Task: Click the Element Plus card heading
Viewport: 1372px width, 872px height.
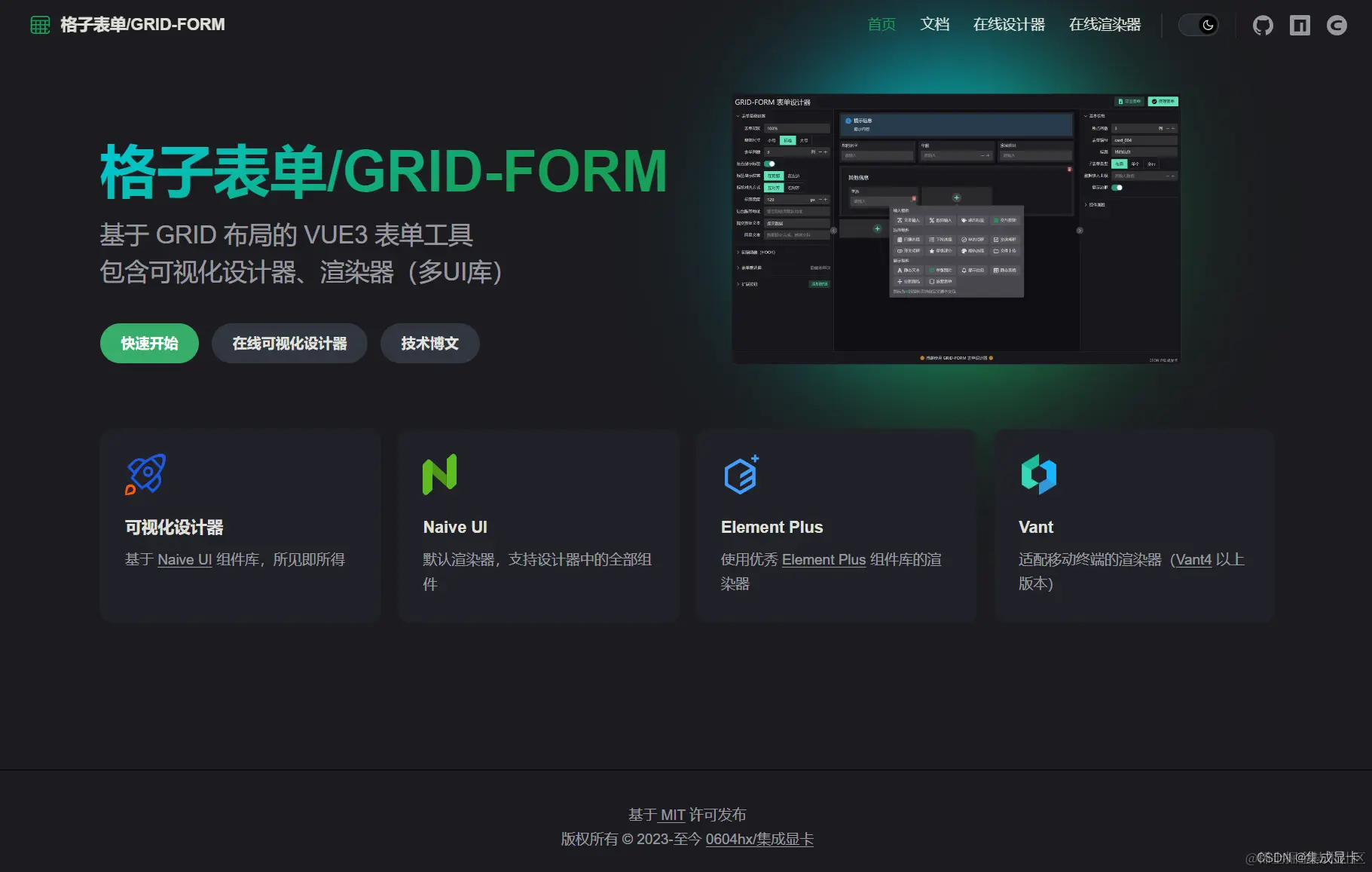Action: click(x=772, y=528)
